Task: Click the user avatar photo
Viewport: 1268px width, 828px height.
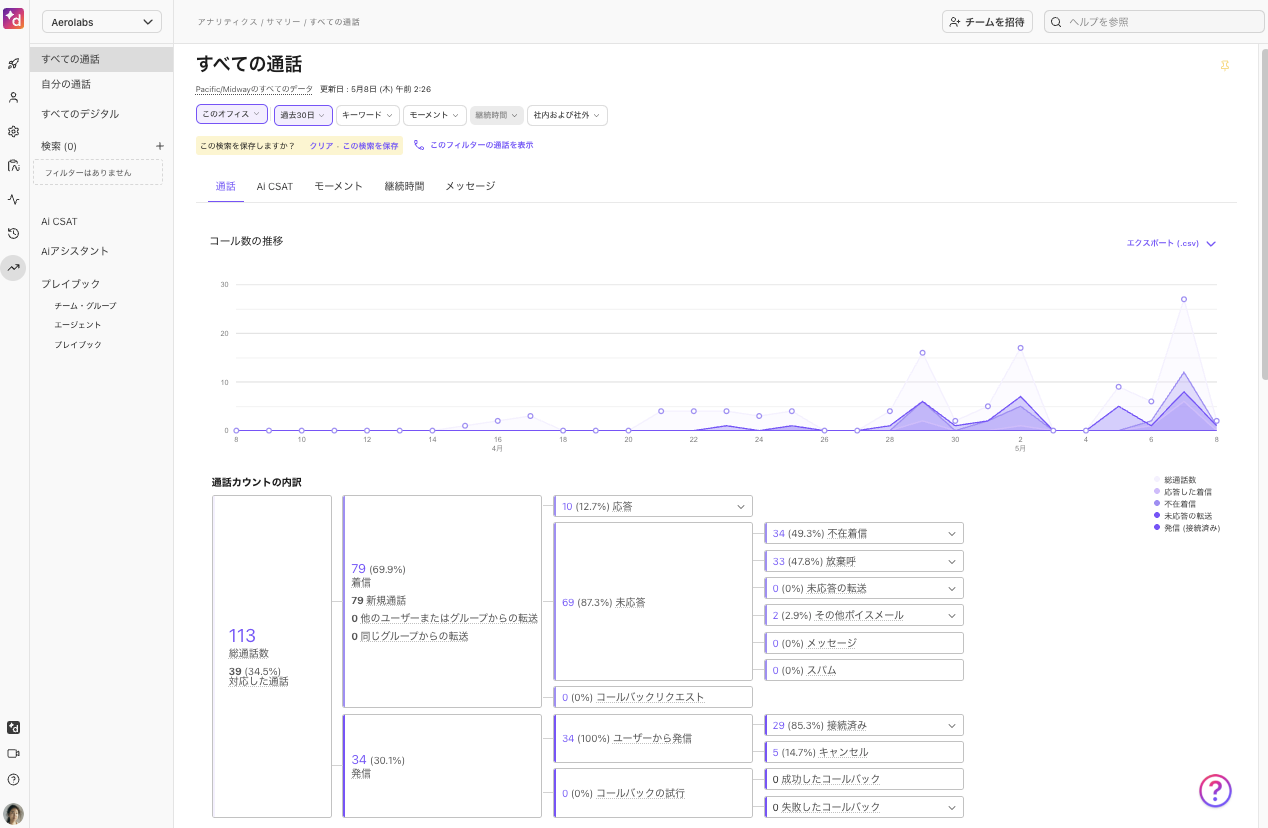Action: click(x=14, y=813)
